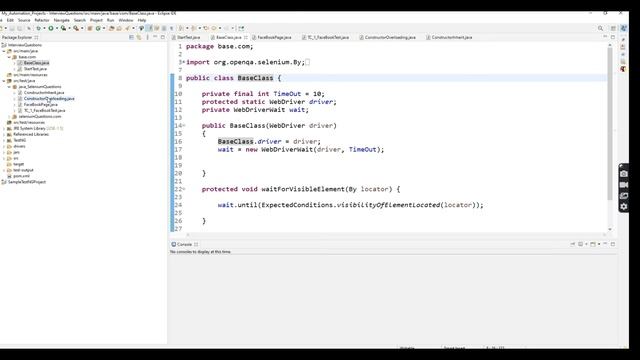The image size is (640, 360).
Task: Expand the JRE System Library node
Action: pos(4,128)
